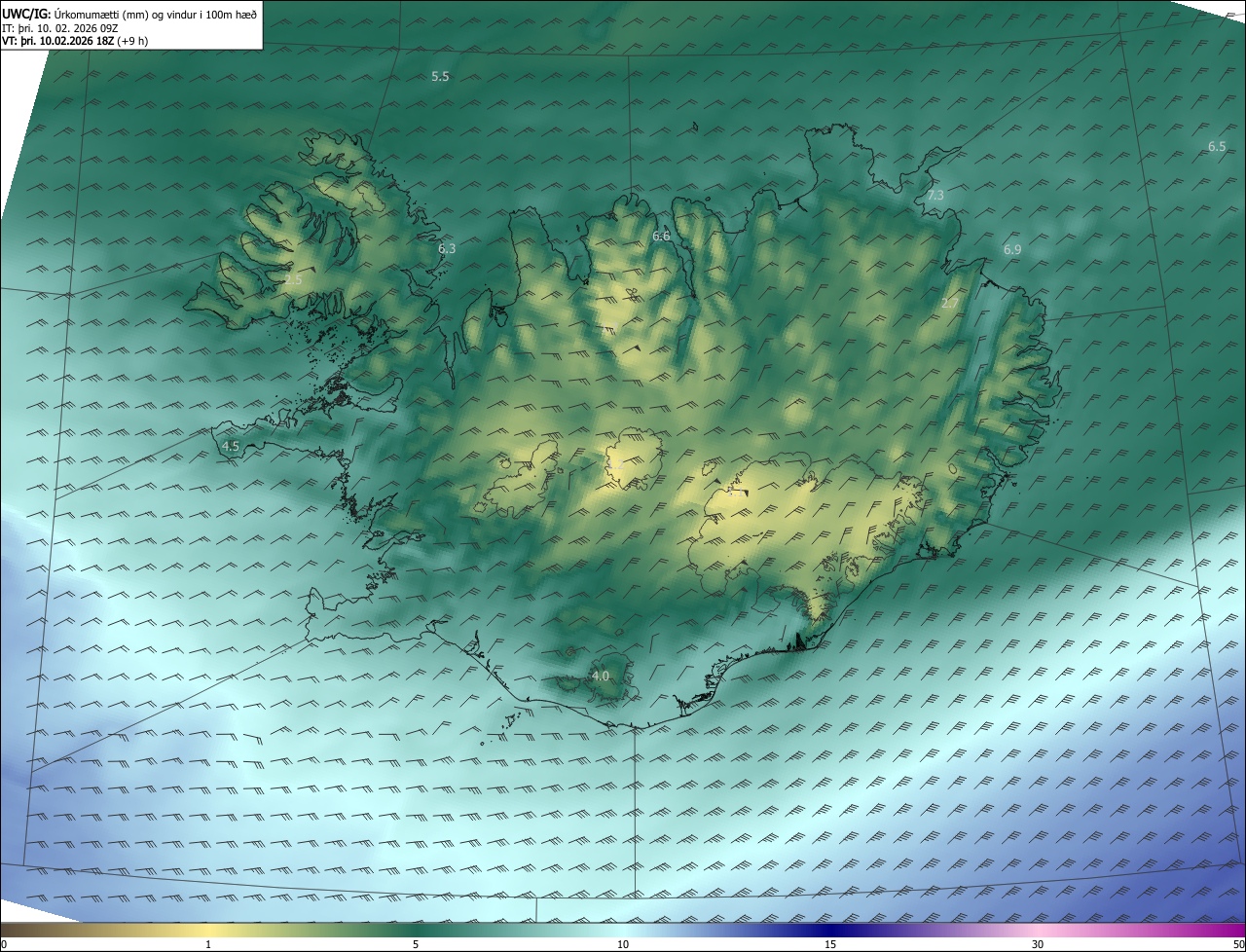1246x952 pixels.
Task: Click the 6.6 value label on the map
Action: (x=661, y=237)
